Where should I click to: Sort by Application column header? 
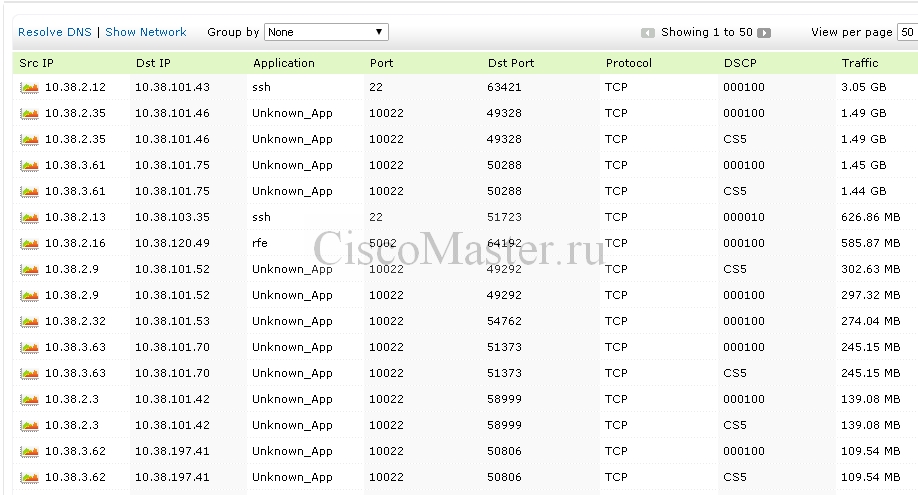(283, 63)
